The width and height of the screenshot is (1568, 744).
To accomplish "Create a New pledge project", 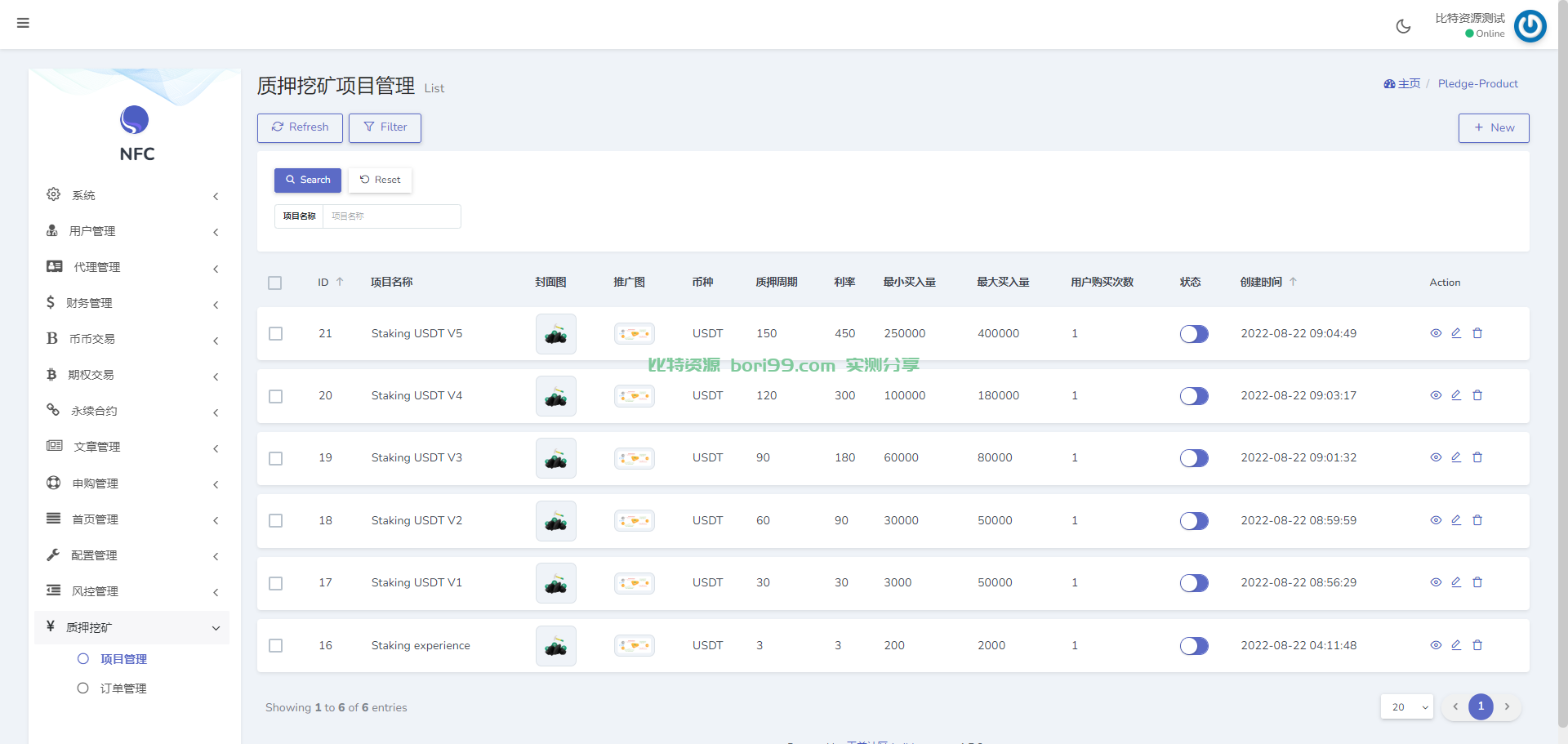I will click(x=1494, y=127).
